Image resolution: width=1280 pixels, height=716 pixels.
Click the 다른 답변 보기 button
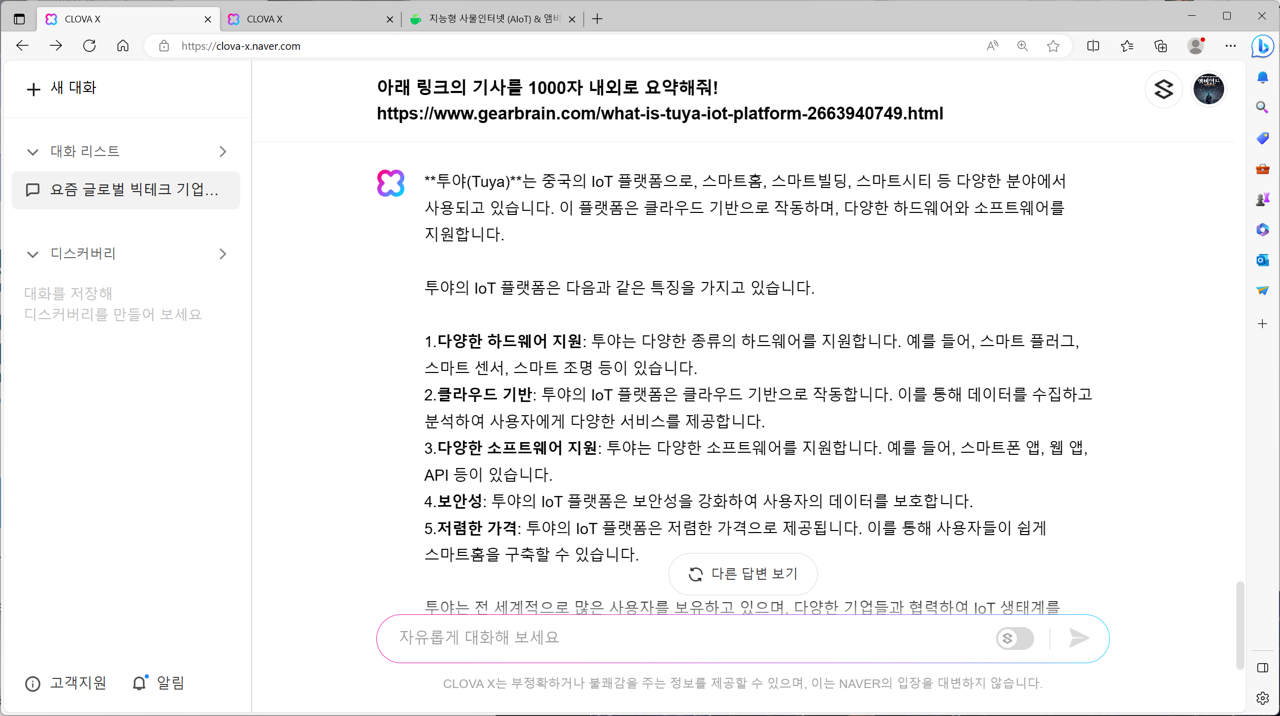(743, 574)
